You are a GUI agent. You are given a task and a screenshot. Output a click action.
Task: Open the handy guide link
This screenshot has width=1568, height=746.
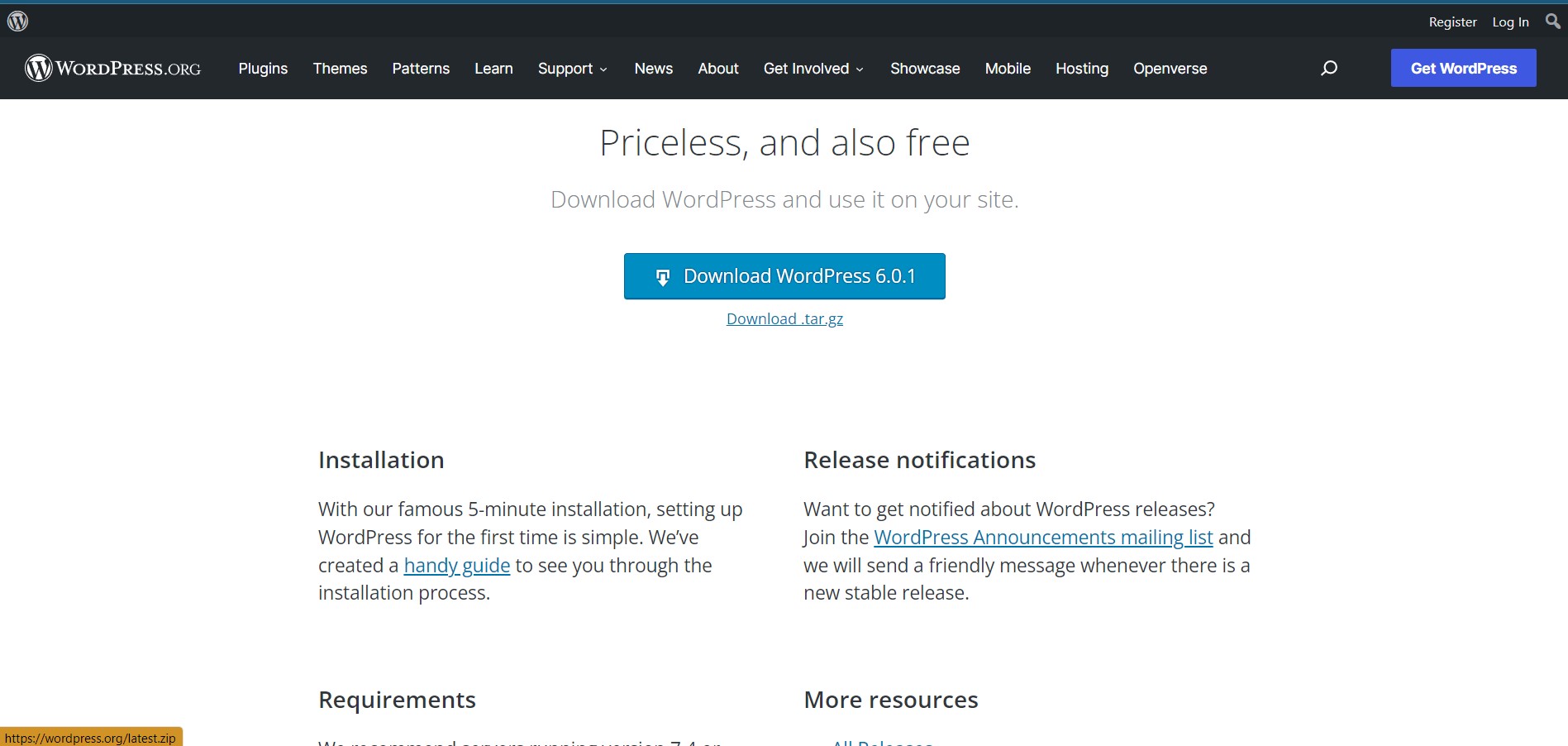coord(456,566)
